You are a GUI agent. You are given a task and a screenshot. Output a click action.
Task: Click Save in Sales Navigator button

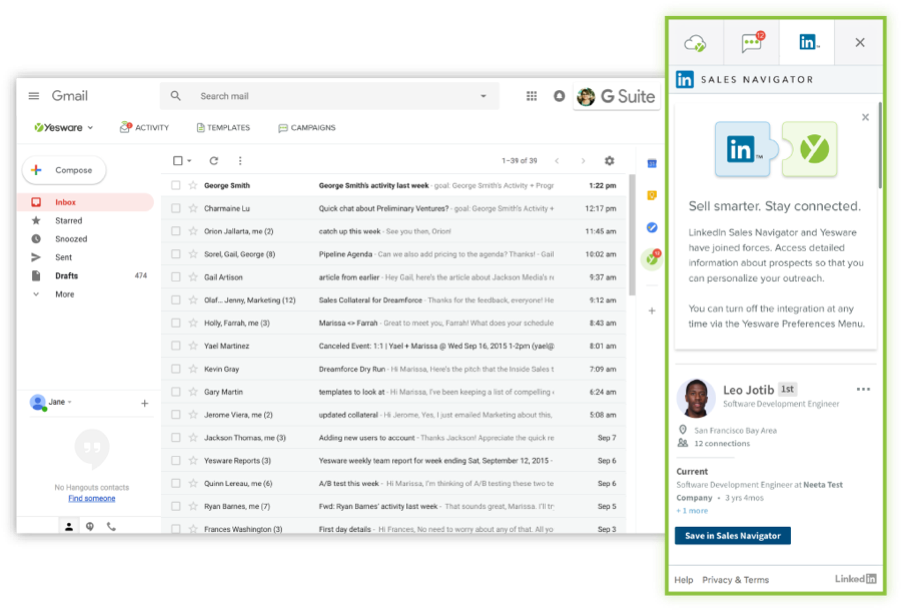[x=733, y=535]
